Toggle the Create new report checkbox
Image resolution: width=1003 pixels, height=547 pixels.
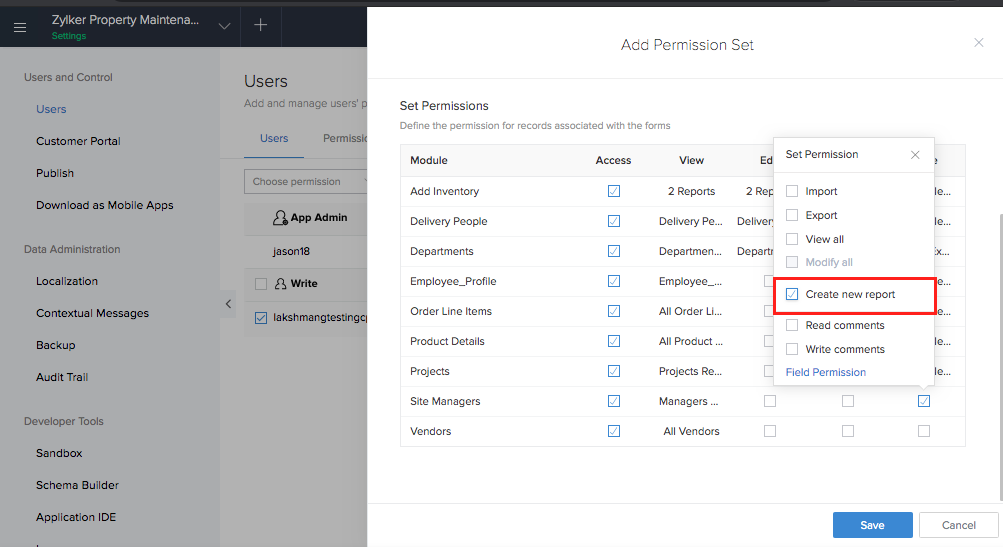click(x=792, y=295)
